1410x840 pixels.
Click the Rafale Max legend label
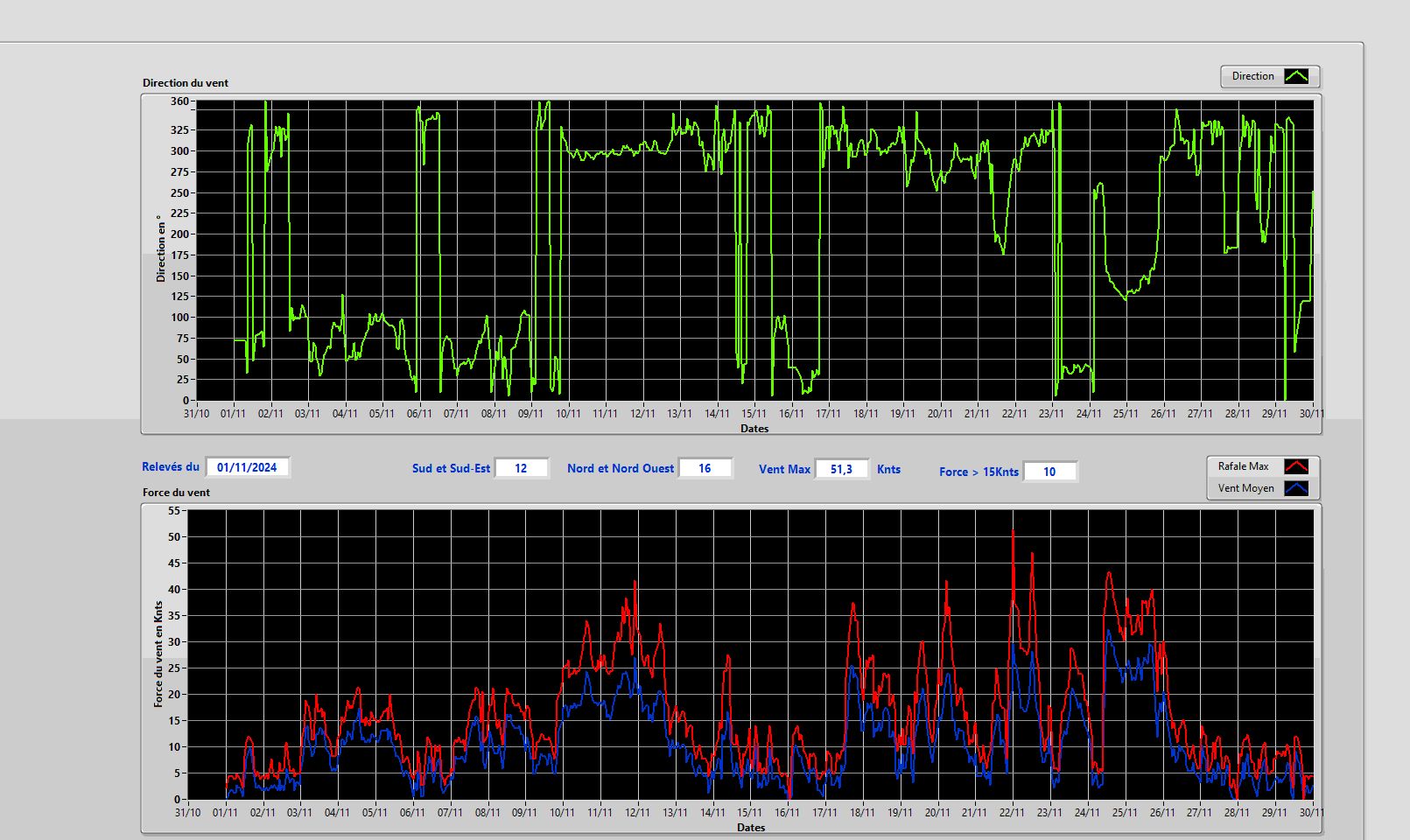(1243, 466)
